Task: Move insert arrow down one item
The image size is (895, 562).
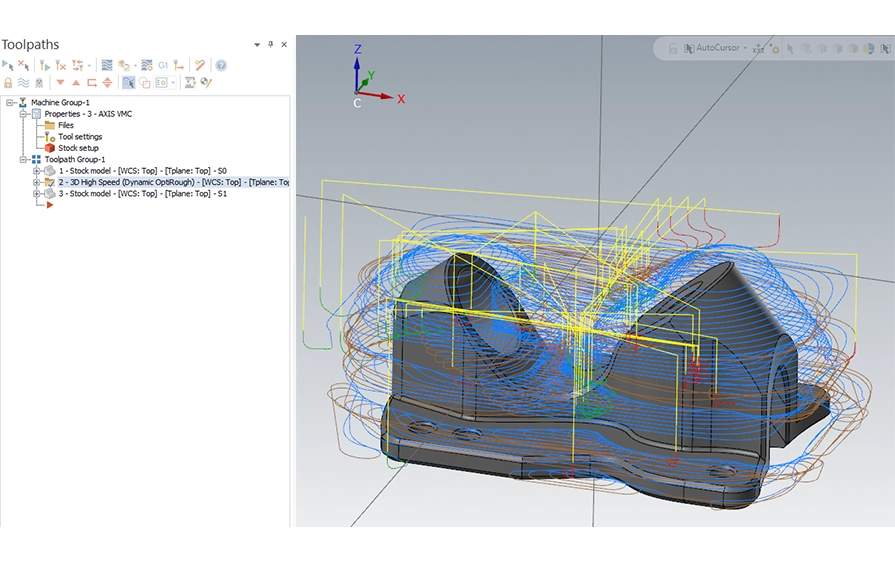Action: coord(61,83)
